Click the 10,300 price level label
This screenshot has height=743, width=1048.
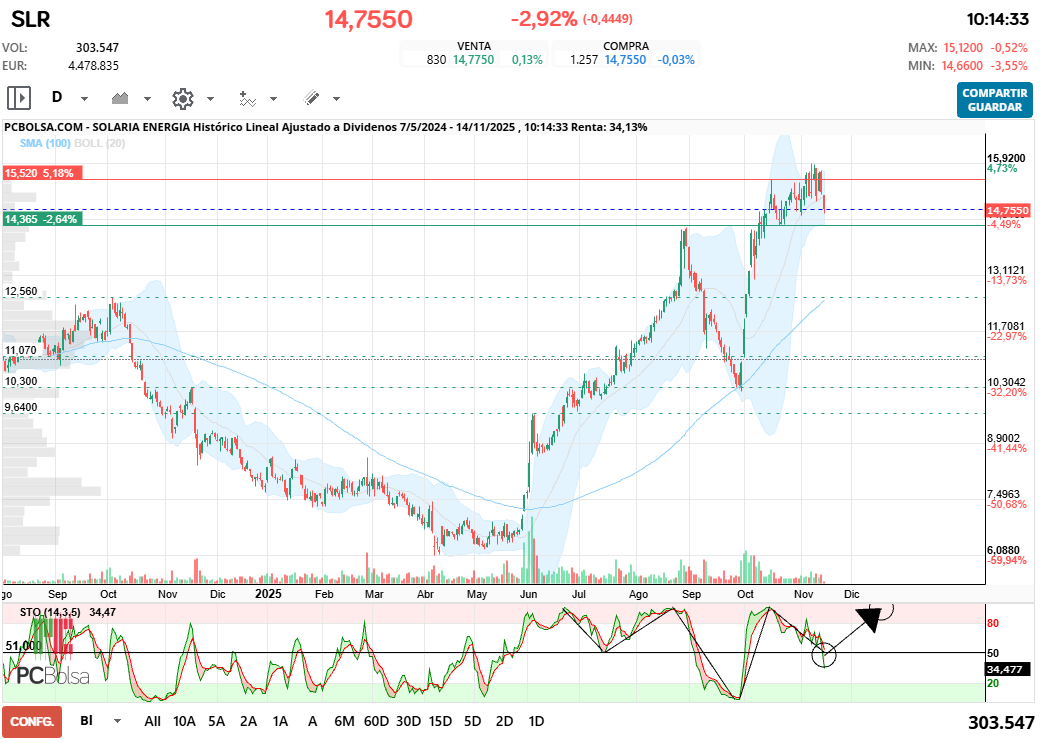[21, 382]
